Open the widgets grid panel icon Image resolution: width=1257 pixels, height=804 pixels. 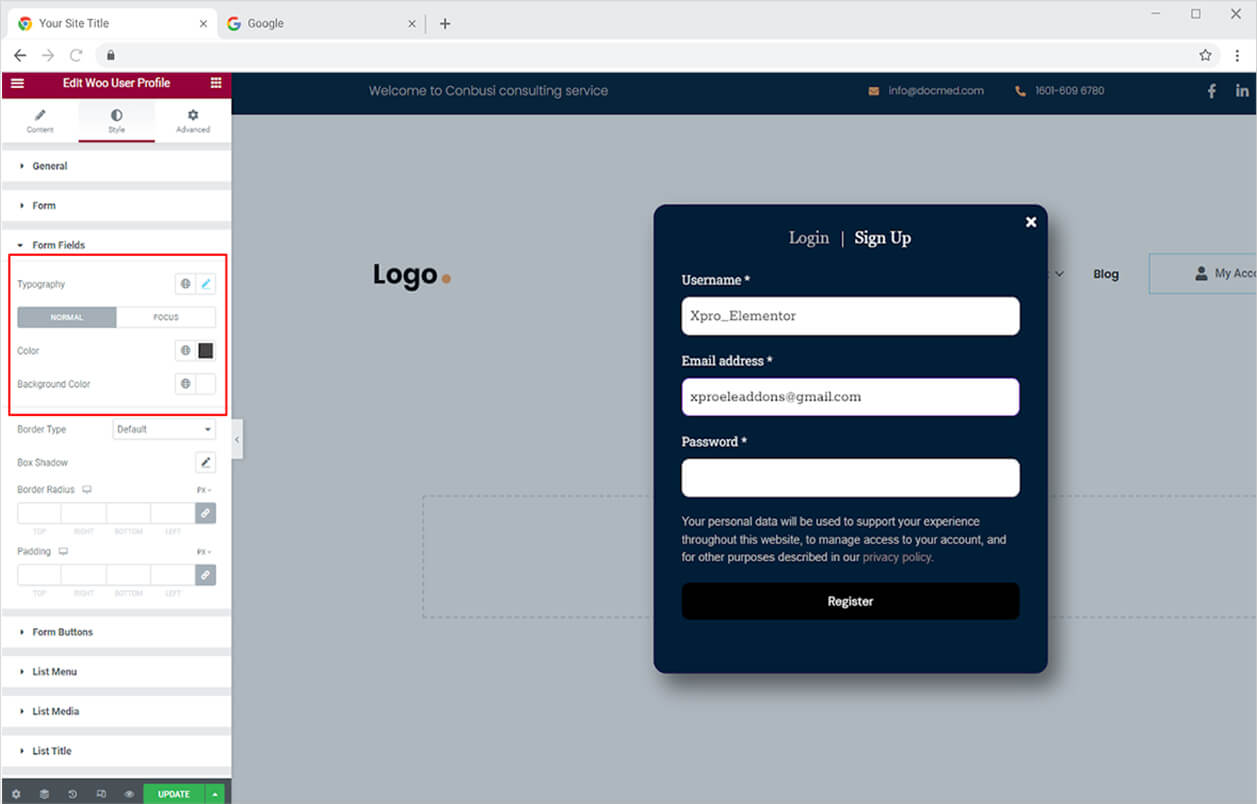(216, 83)
